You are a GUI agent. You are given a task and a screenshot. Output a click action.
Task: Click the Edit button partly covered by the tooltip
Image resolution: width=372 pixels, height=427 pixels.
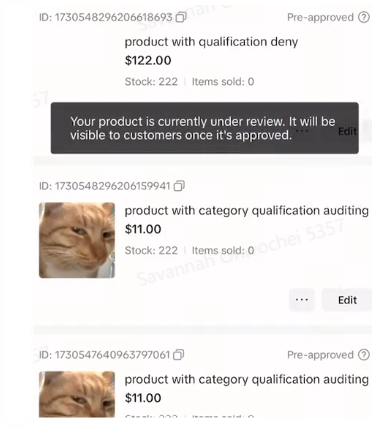point(348,131)
